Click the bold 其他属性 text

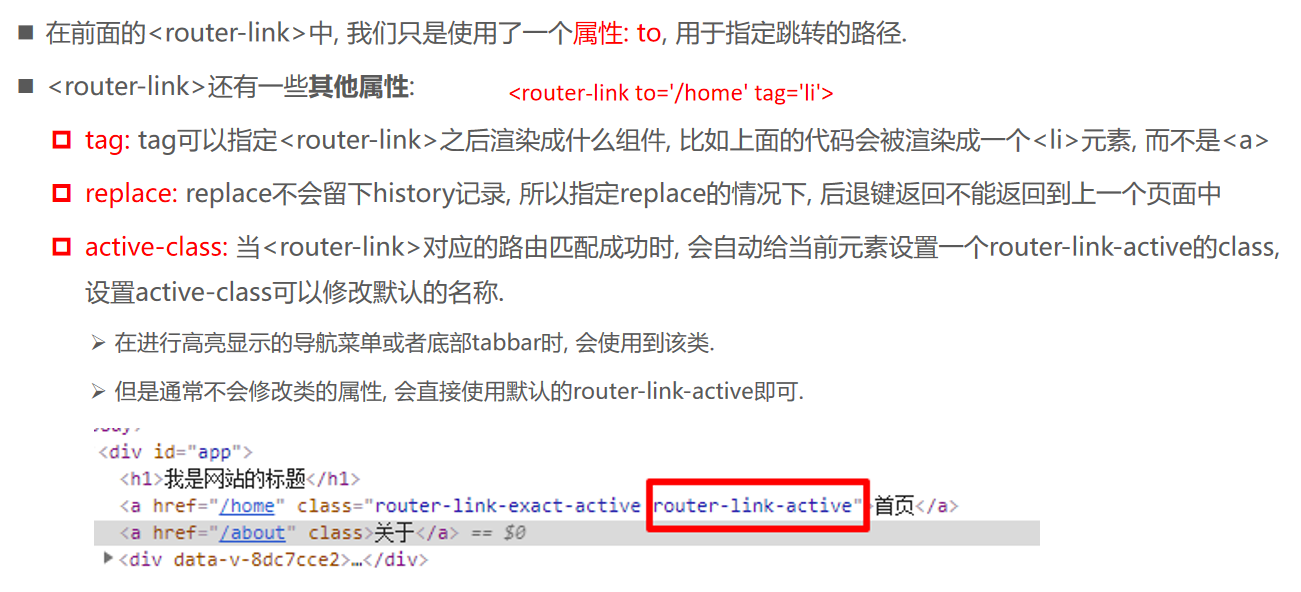tap(358, 87)
